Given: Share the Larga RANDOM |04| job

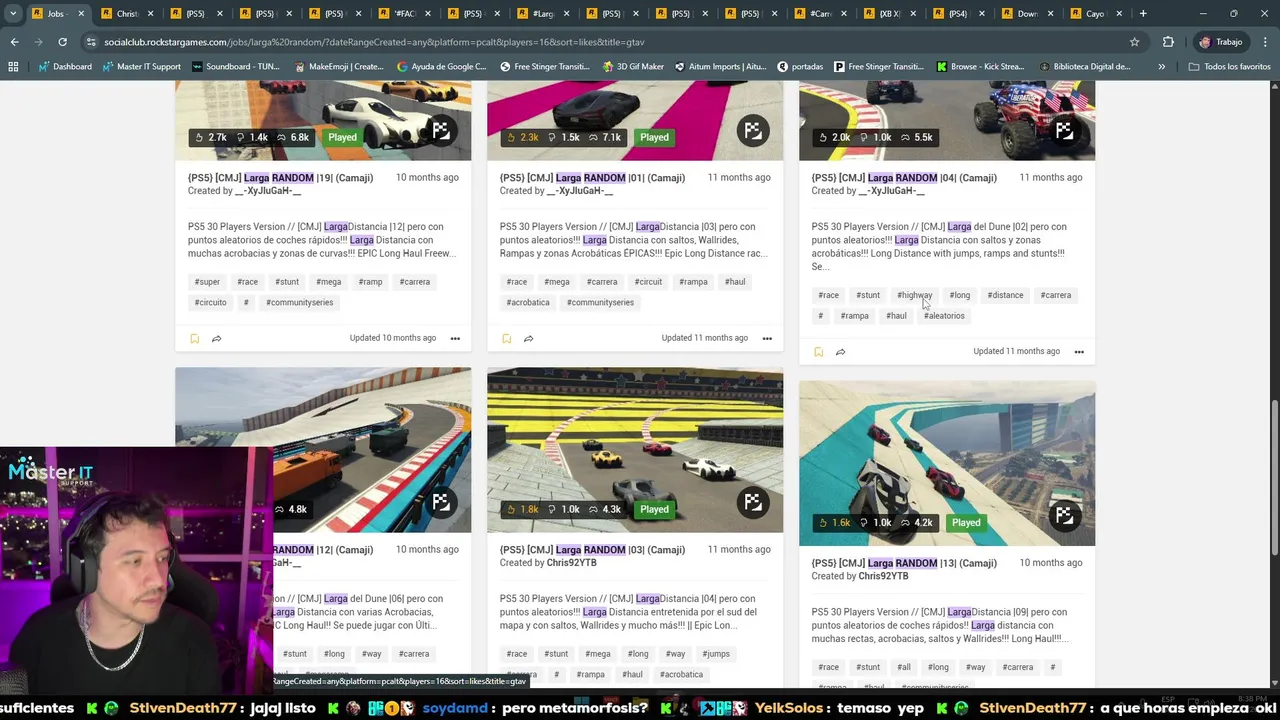Looking at the screenshot, I should [x=840, y=352].
